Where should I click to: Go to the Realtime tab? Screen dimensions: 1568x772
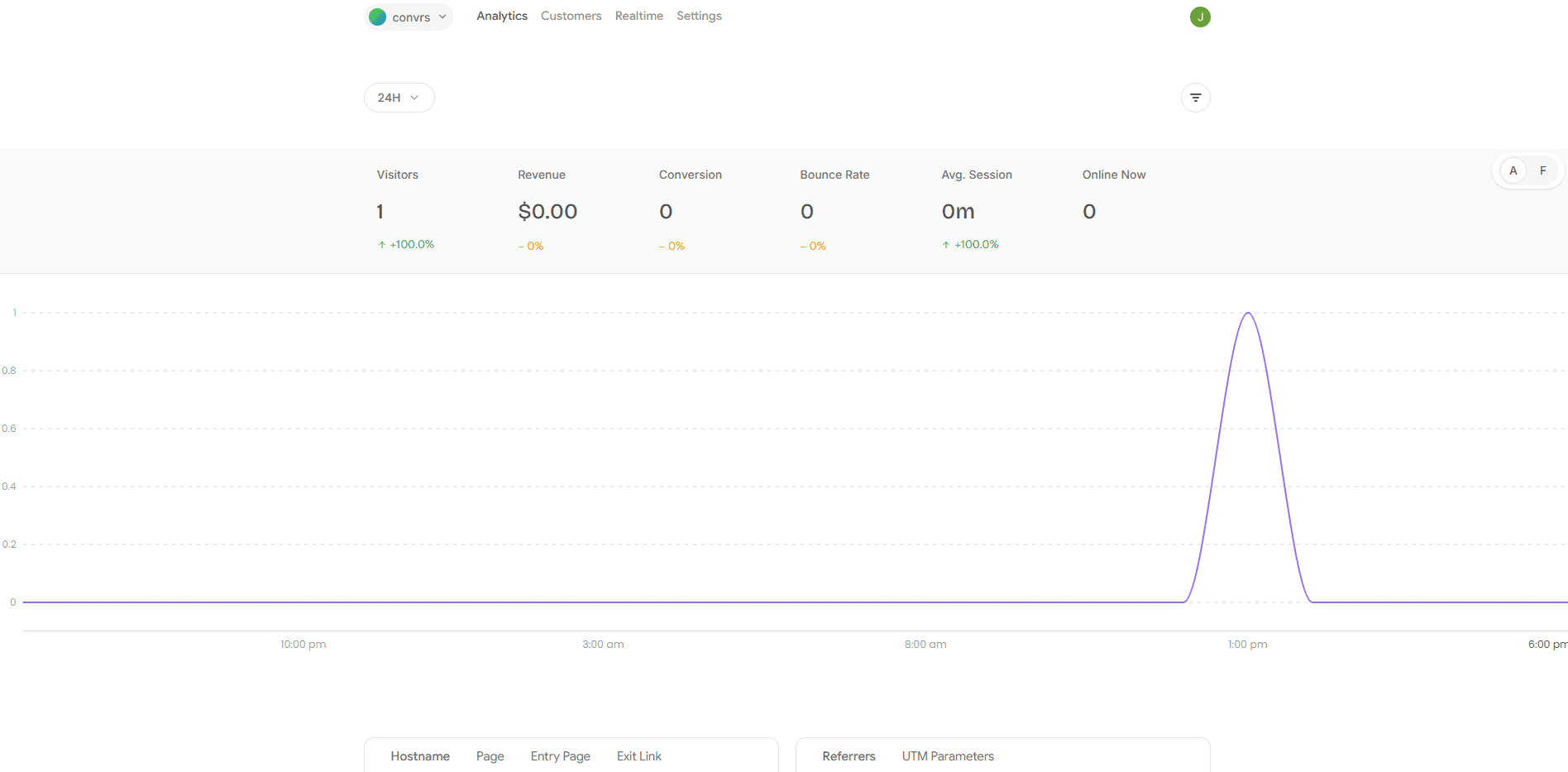639,16
